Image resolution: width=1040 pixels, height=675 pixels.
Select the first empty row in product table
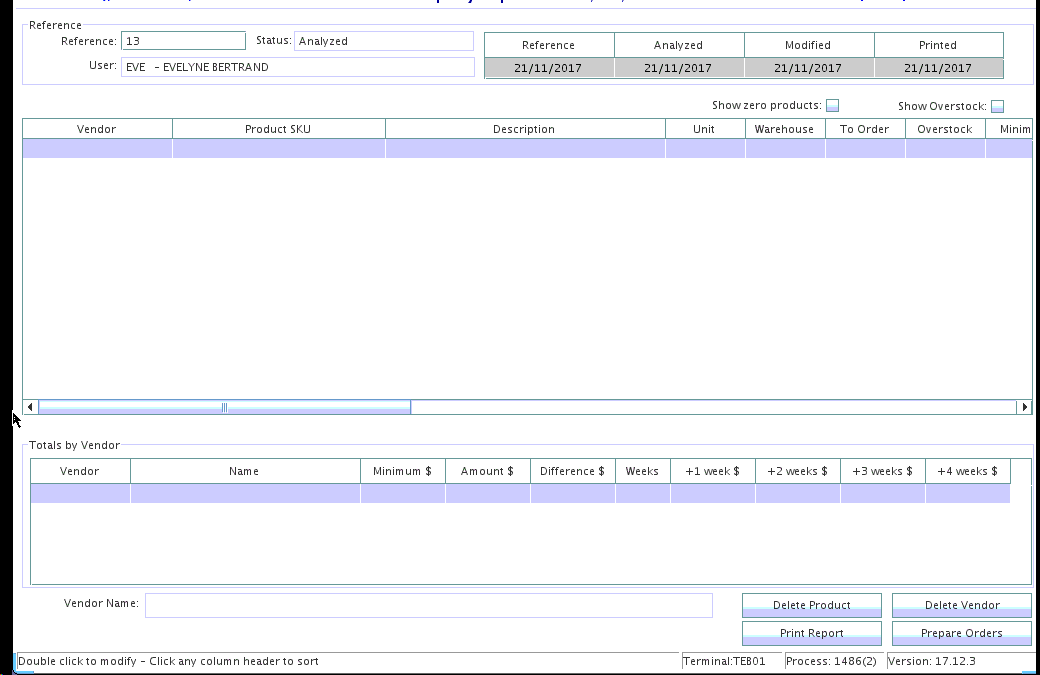pos(400,149)
